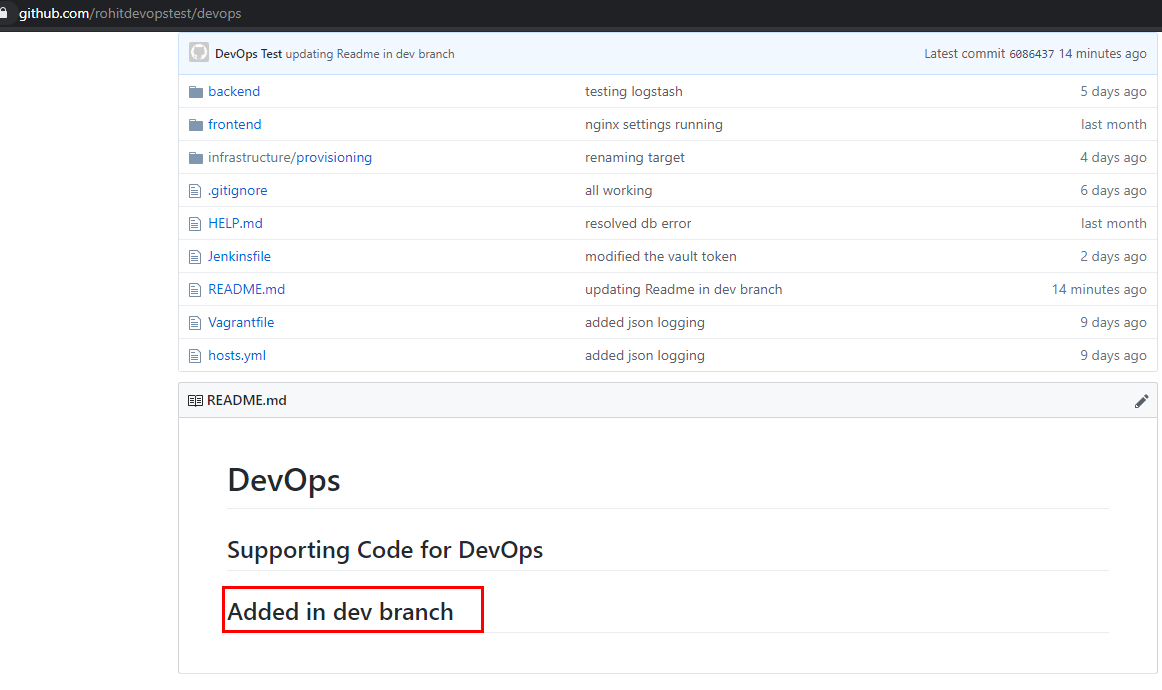Open the backend folder

pyautogui.click(x=234, y=91)
